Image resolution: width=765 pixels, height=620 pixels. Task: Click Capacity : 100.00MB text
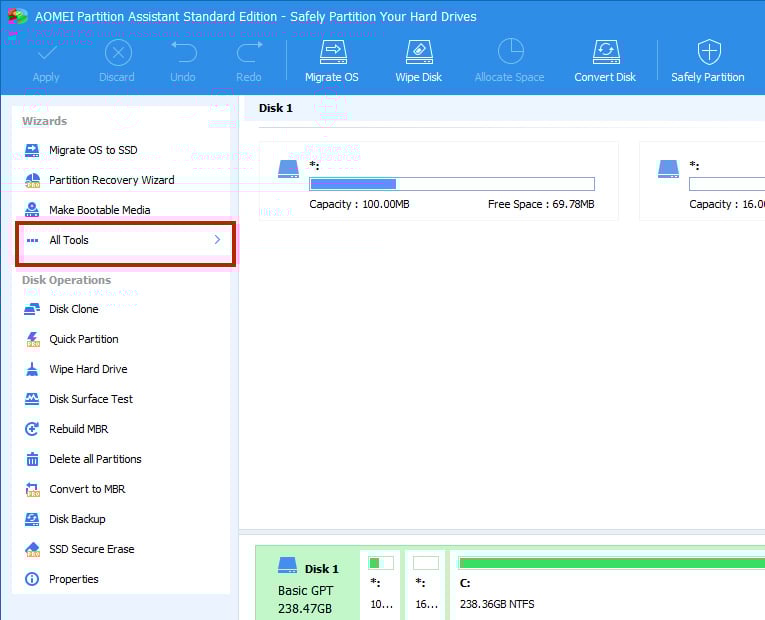pos(360,204)
